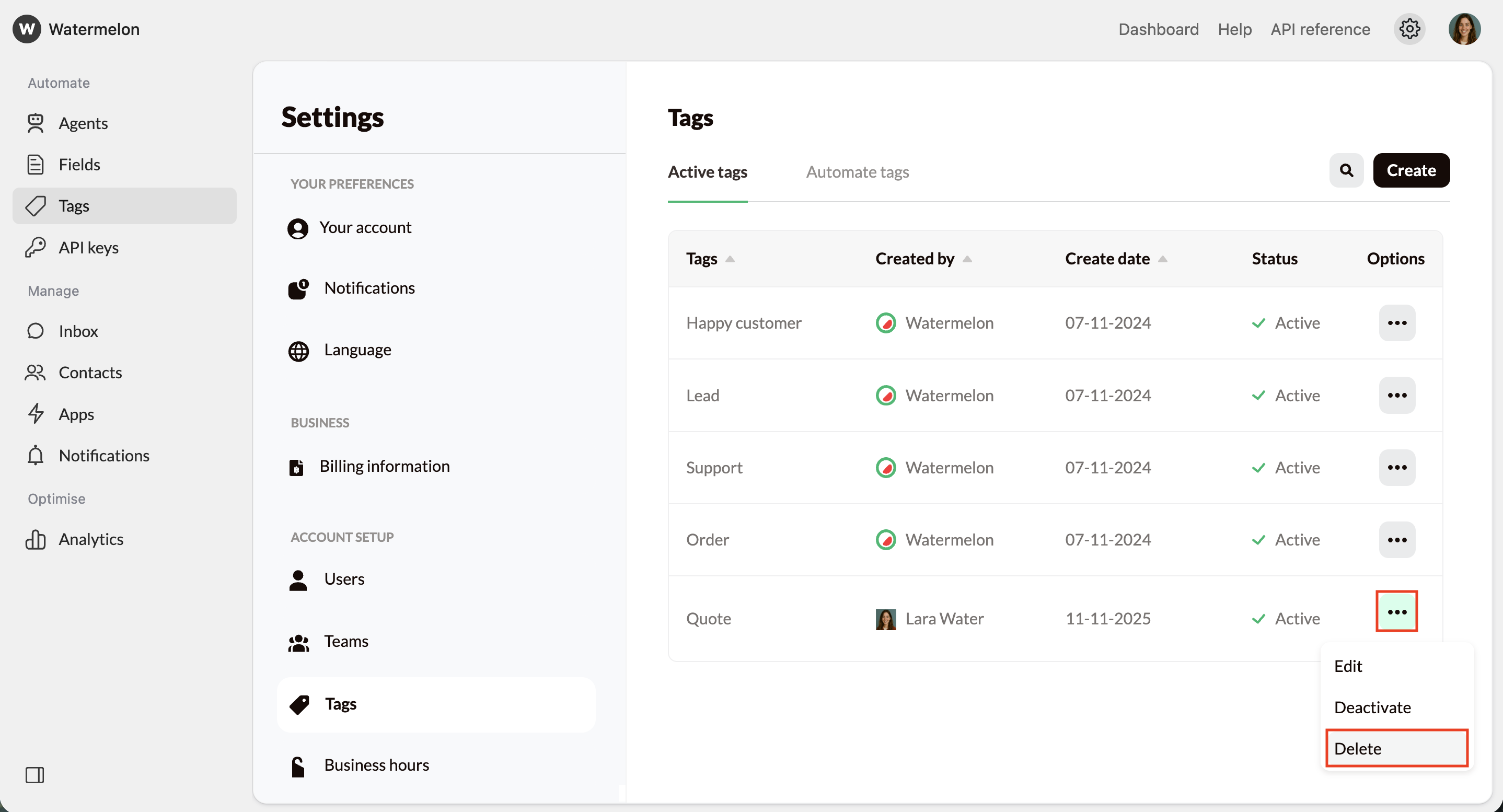Open Agents from the sidebar
Image resolution: width=1503 pixels, height=812 pixels.
coord(83,123)
